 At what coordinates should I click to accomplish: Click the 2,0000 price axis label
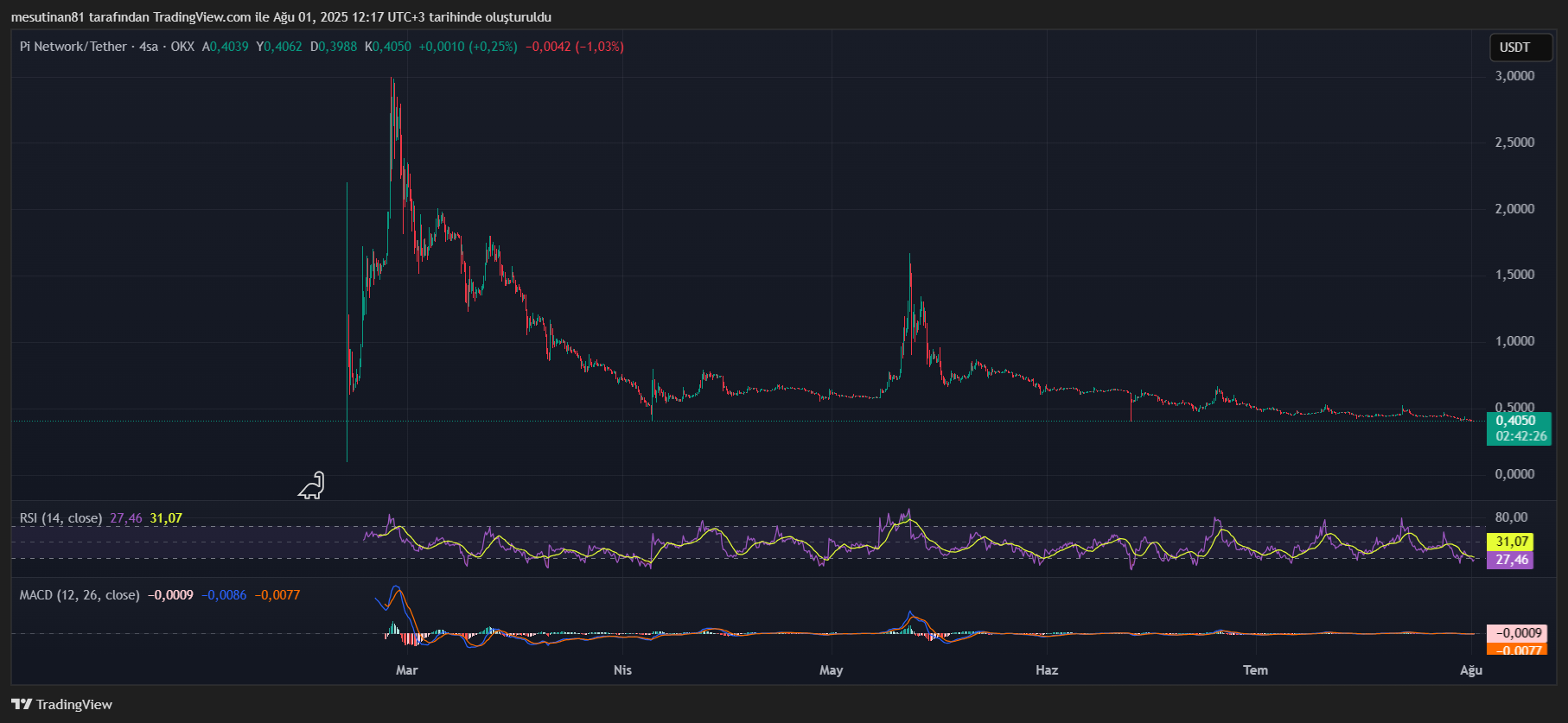(1514, 209)
